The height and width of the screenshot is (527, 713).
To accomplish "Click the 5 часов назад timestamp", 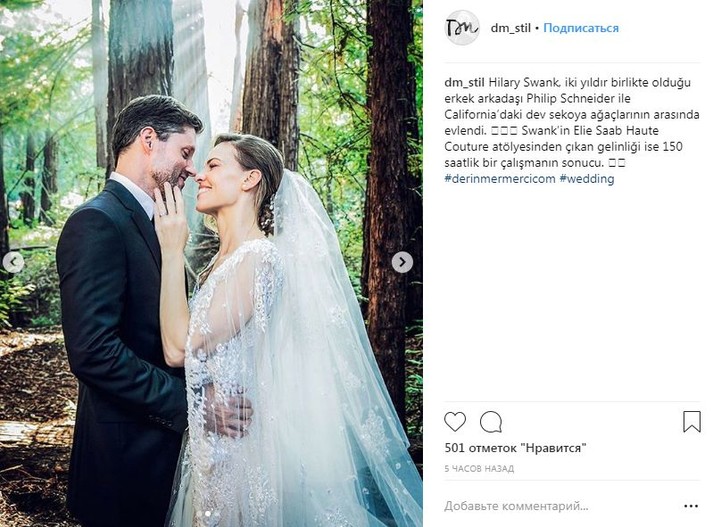I will (x=479, y=468).
